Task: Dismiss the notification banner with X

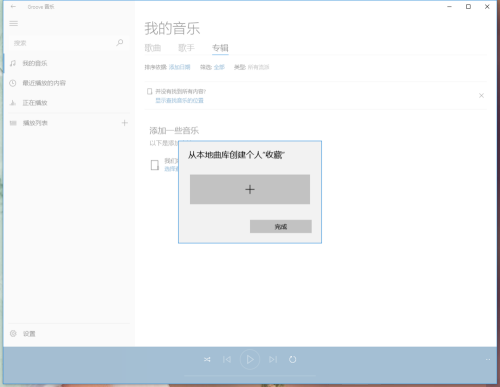Action: [481, 96]
